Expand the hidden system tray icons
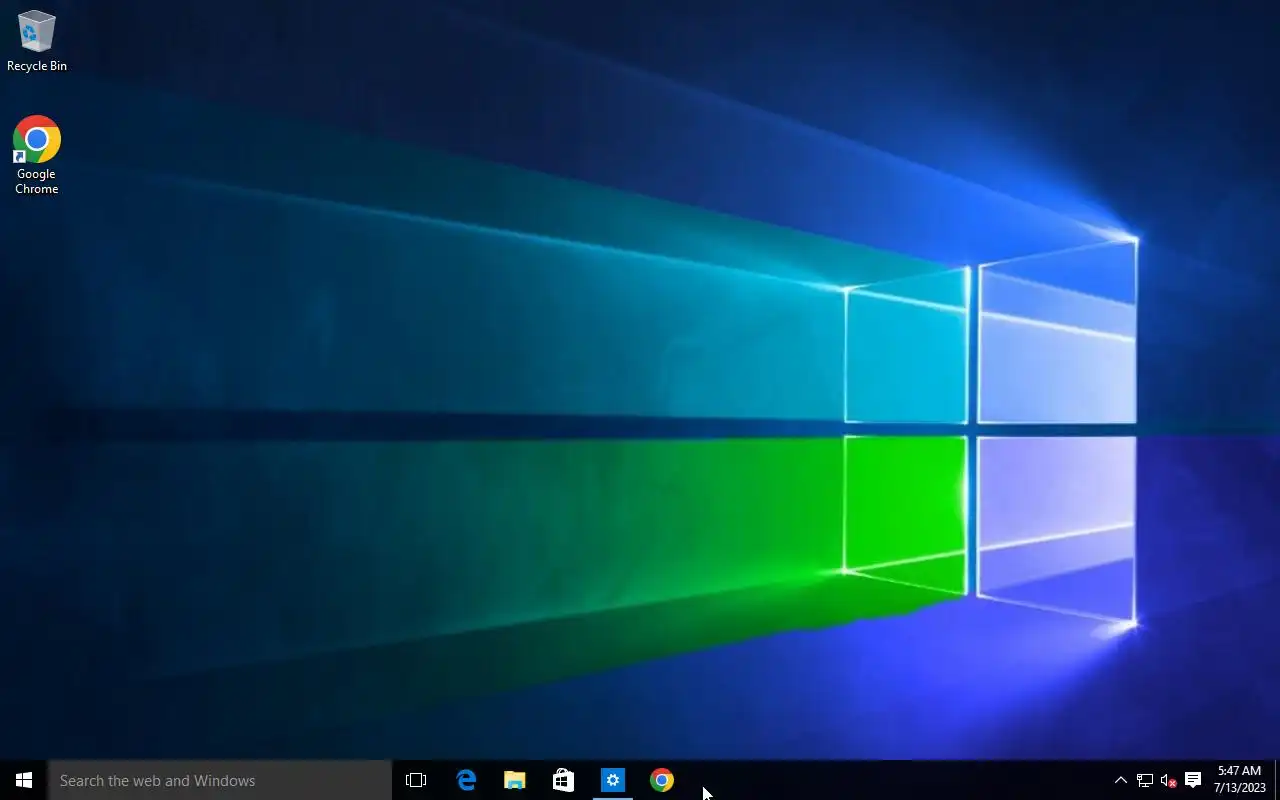1280x800 pixels. (1121, 780)
